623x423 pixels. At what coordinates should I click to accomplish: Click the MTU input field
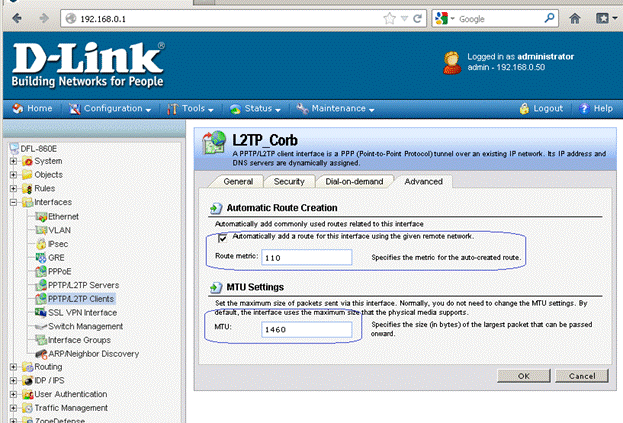(306, 329)
